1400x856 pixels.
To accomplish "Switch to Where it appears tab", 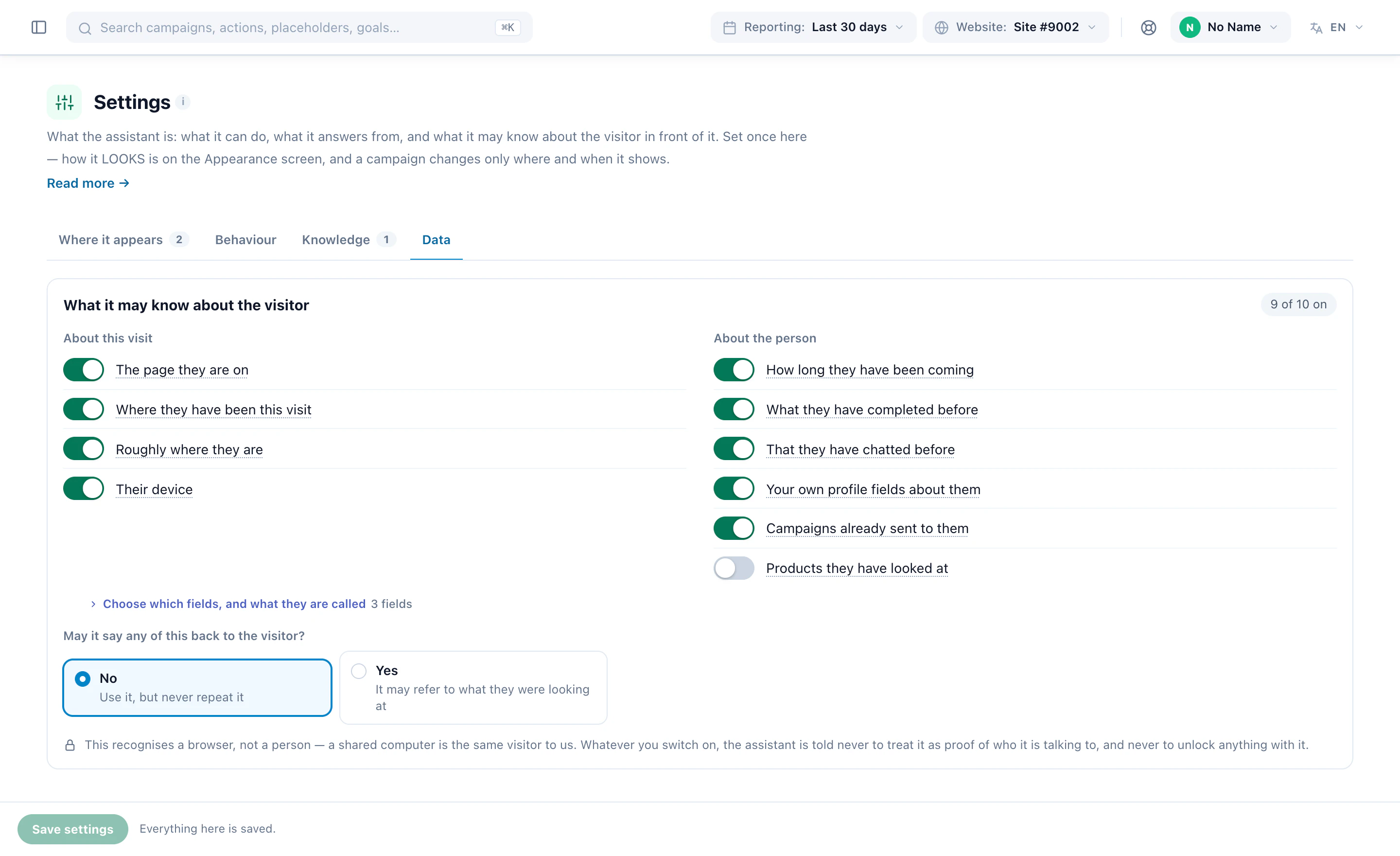I will 123,240.
